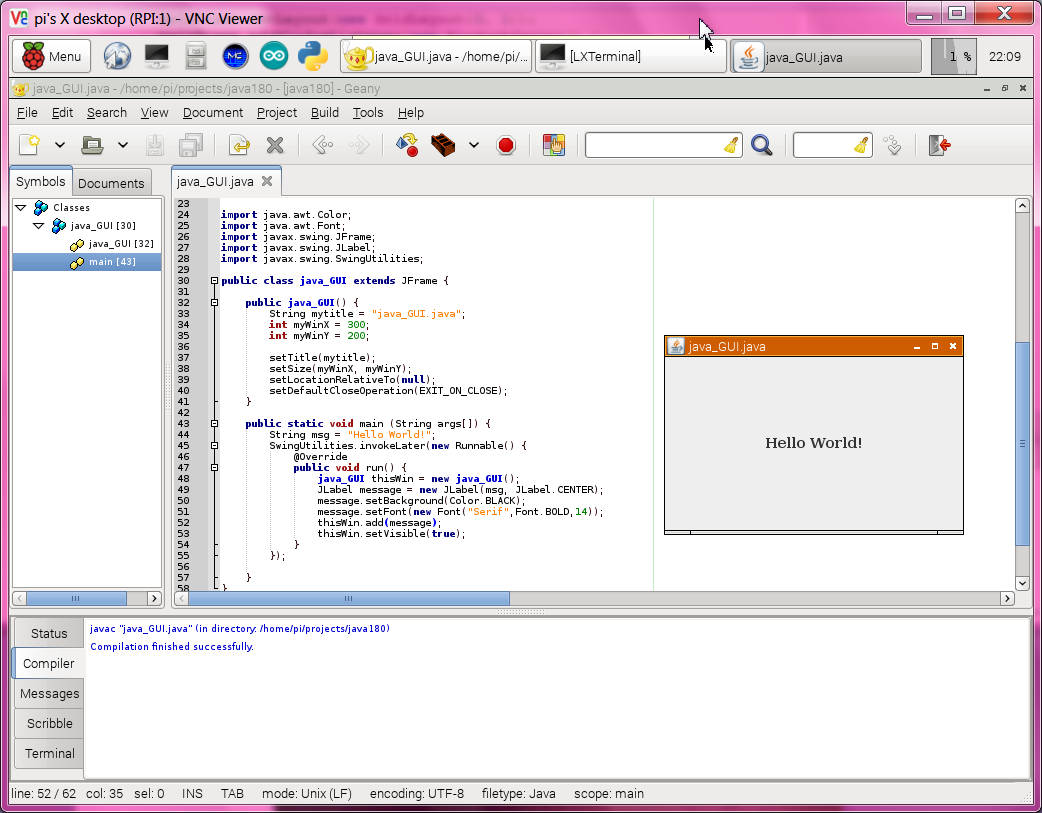Open the Raspberry Pi Menu button
The height and width of the screenshot is (813, 1042).
[51, 57]
